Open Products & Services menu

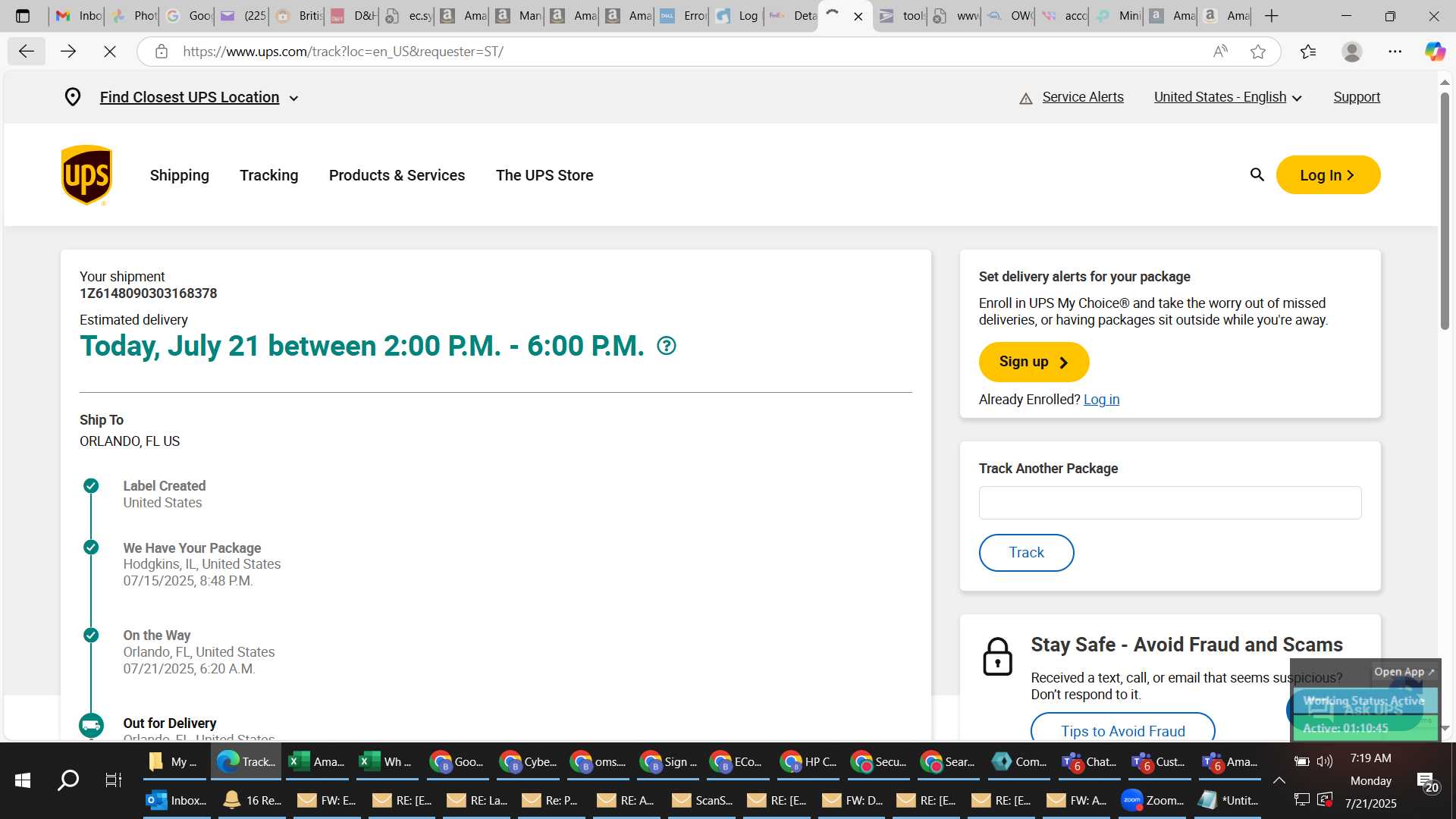397,175
